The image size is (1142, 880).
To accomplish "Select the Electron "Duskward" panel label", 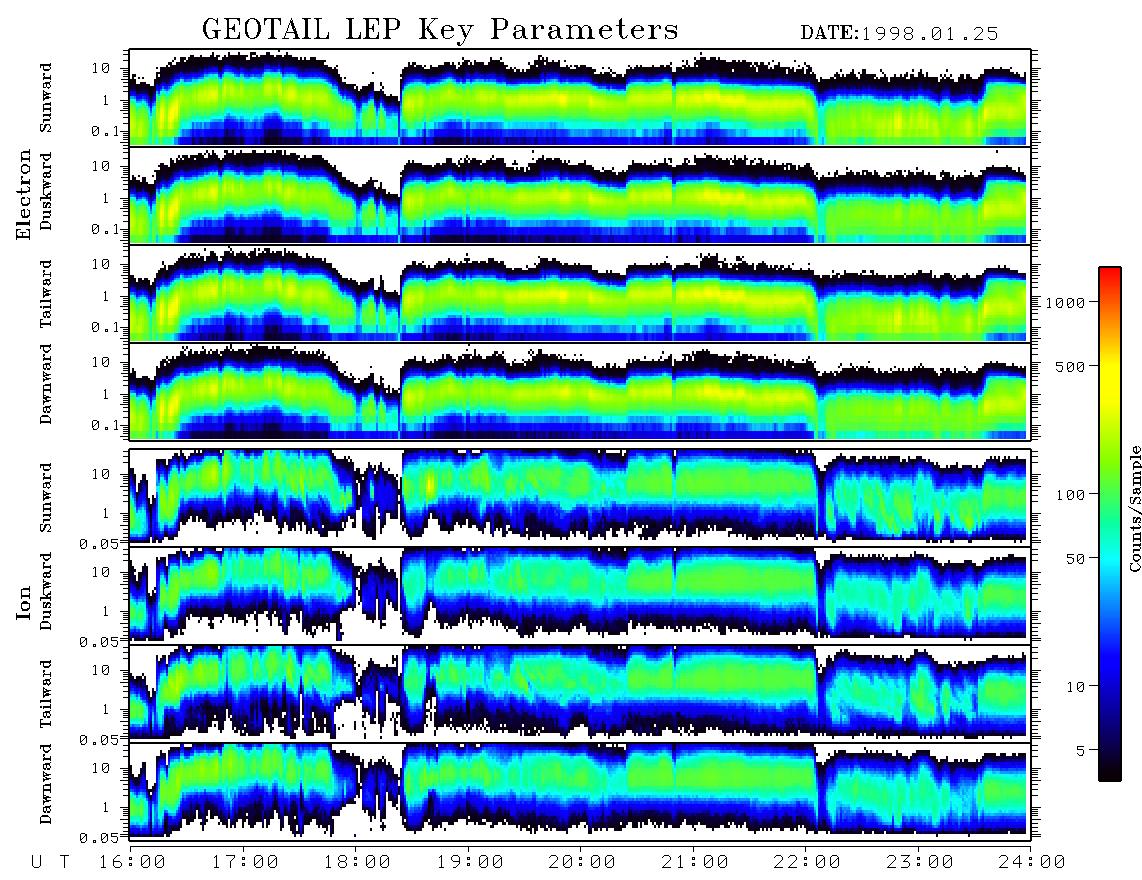I will point(46,191).
